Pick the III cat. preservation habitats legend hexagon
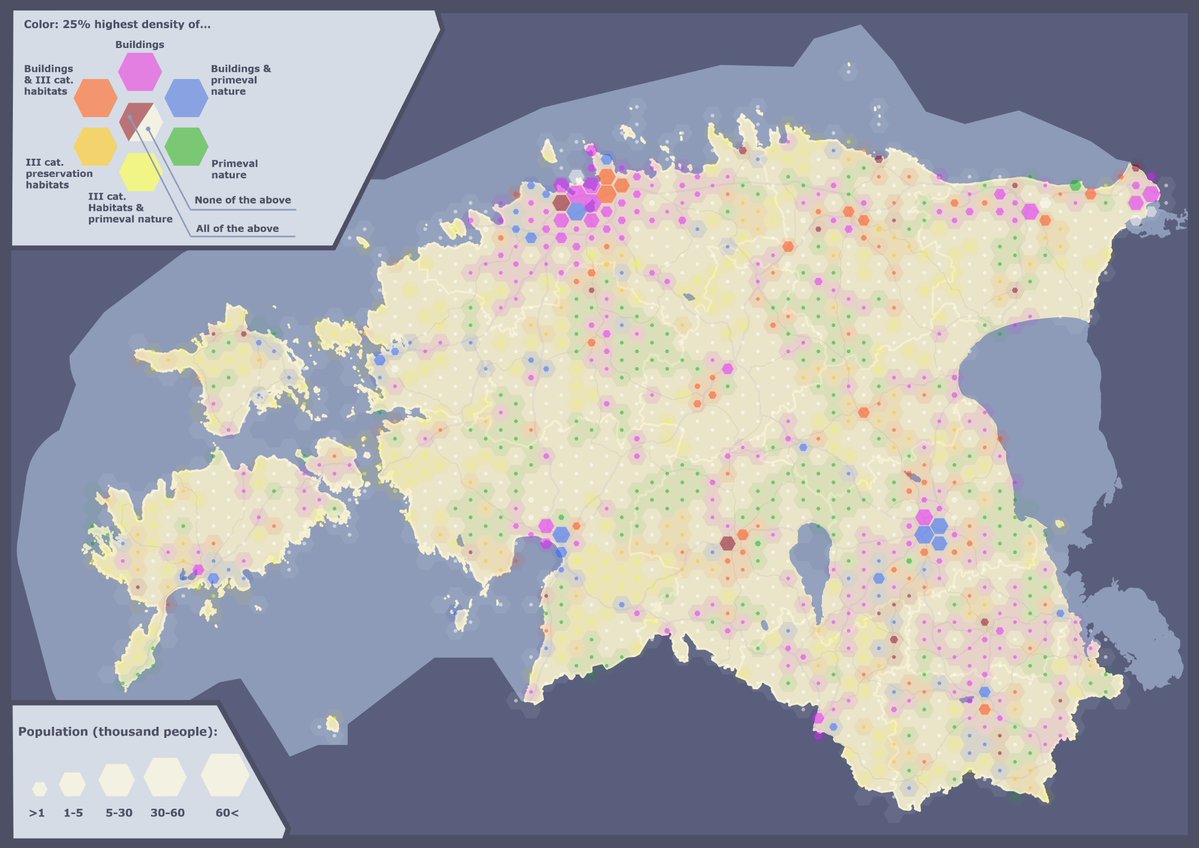Screen dimensions: 1199x848 tap(96, 146)
